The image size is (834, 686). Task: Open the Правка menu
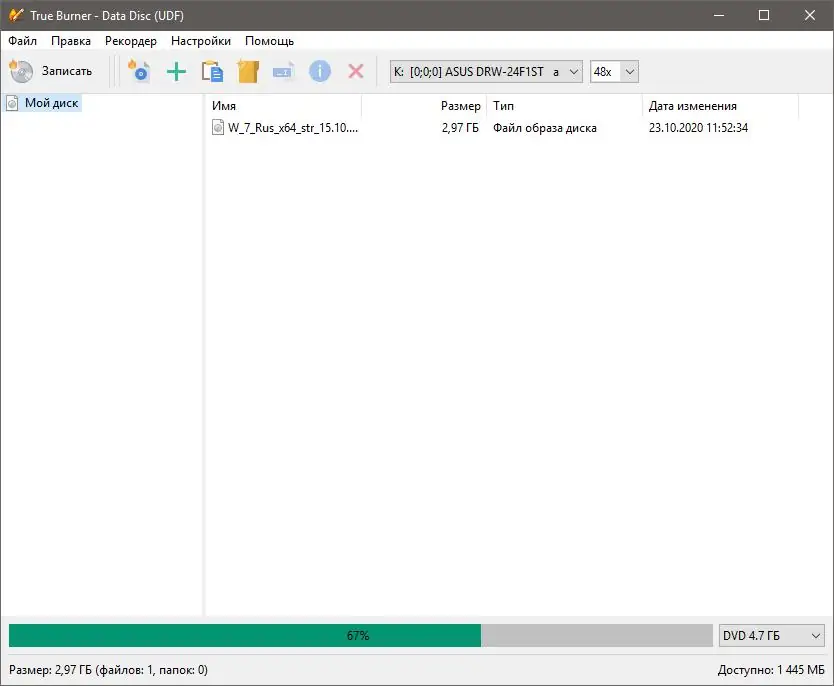click(71, 41)
